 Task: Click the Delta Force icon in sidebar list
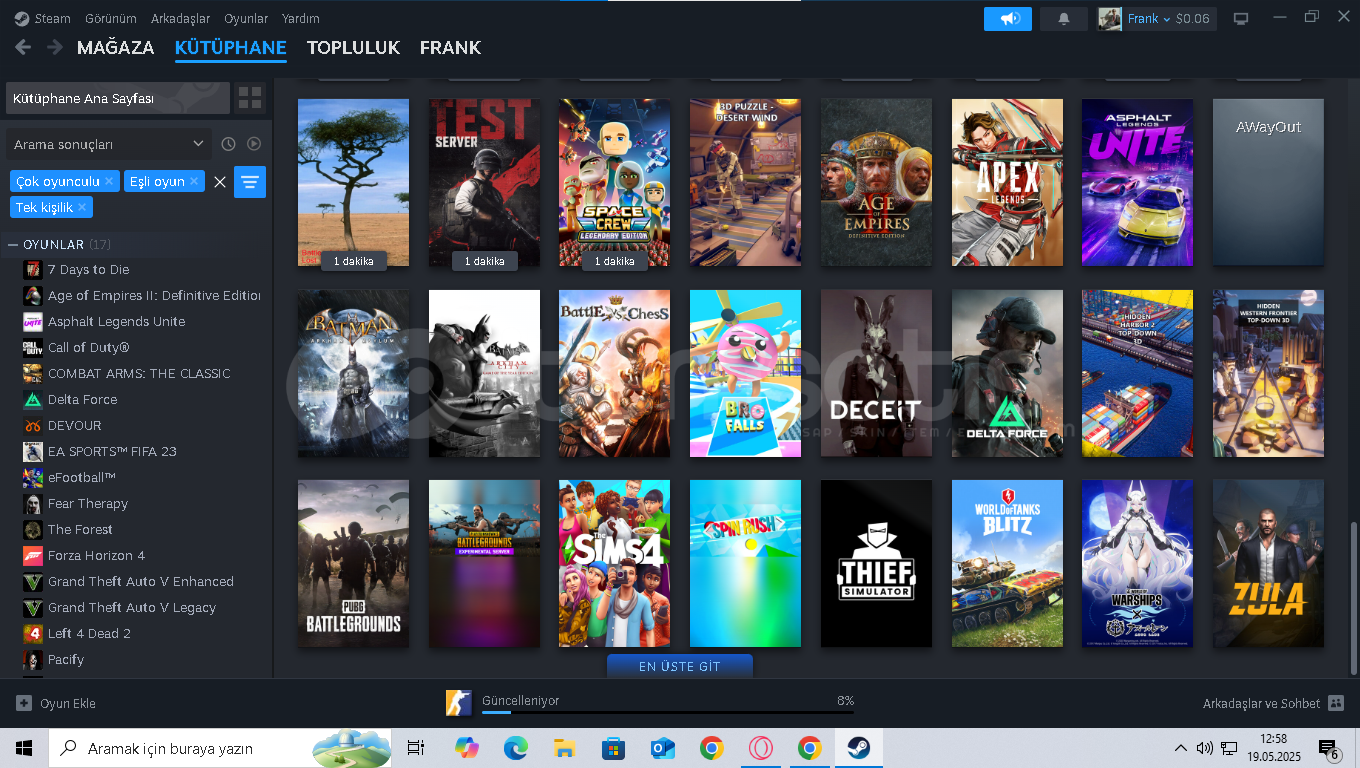33,399
